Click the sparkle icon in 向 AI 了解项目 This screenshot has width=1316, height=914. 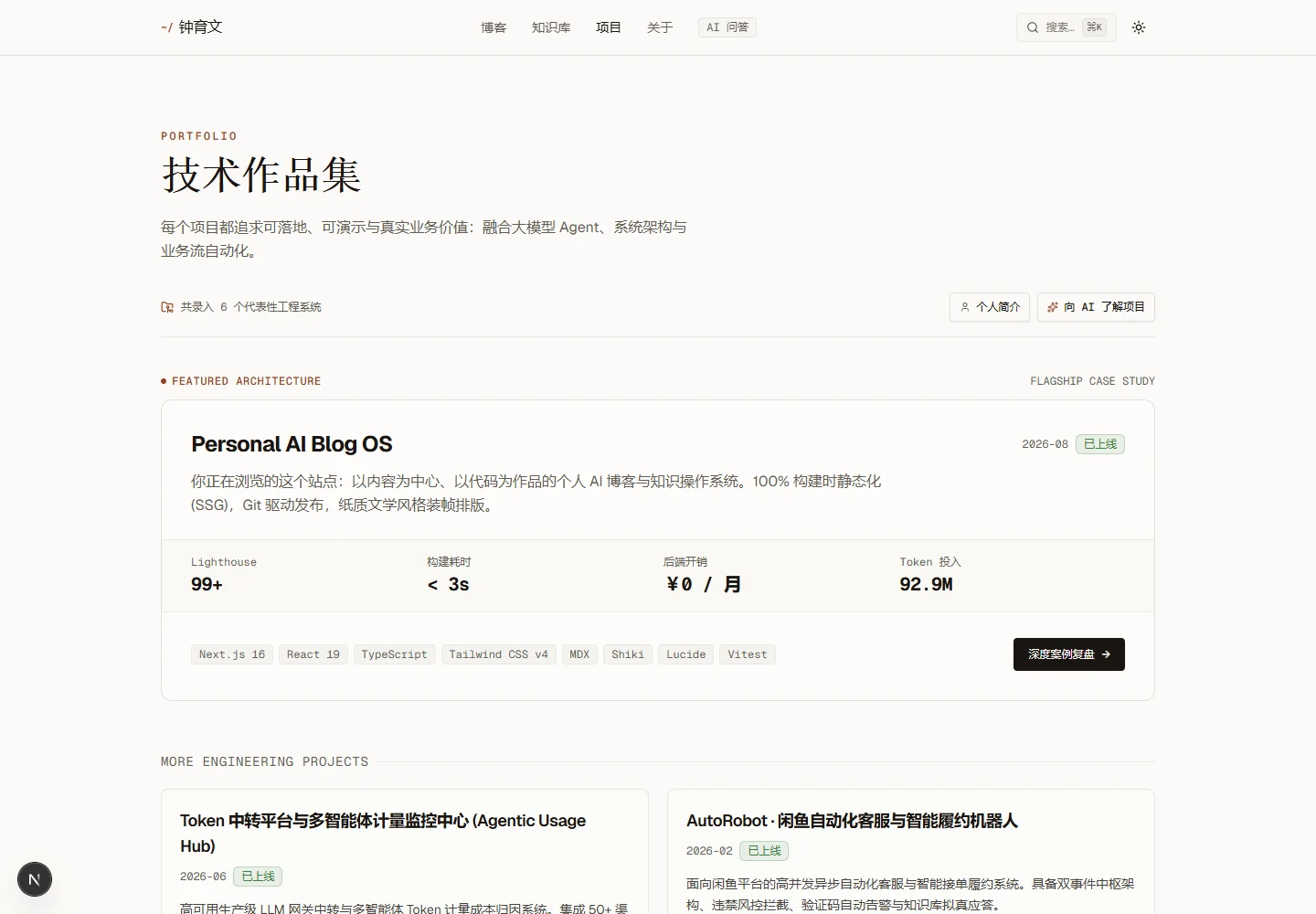pyautogui.click(x=1053, y=307)
